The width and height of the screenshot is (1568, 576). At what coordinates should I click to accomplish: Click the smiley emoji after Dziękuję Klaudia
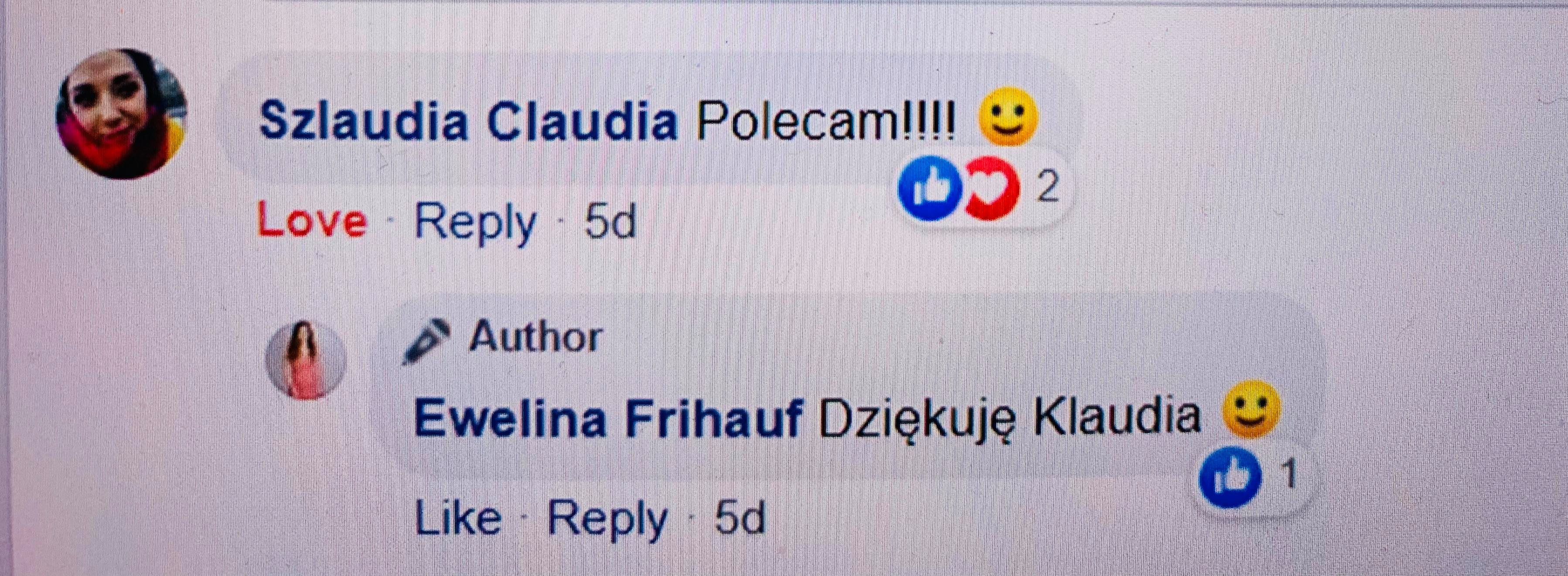(1251, 408)
